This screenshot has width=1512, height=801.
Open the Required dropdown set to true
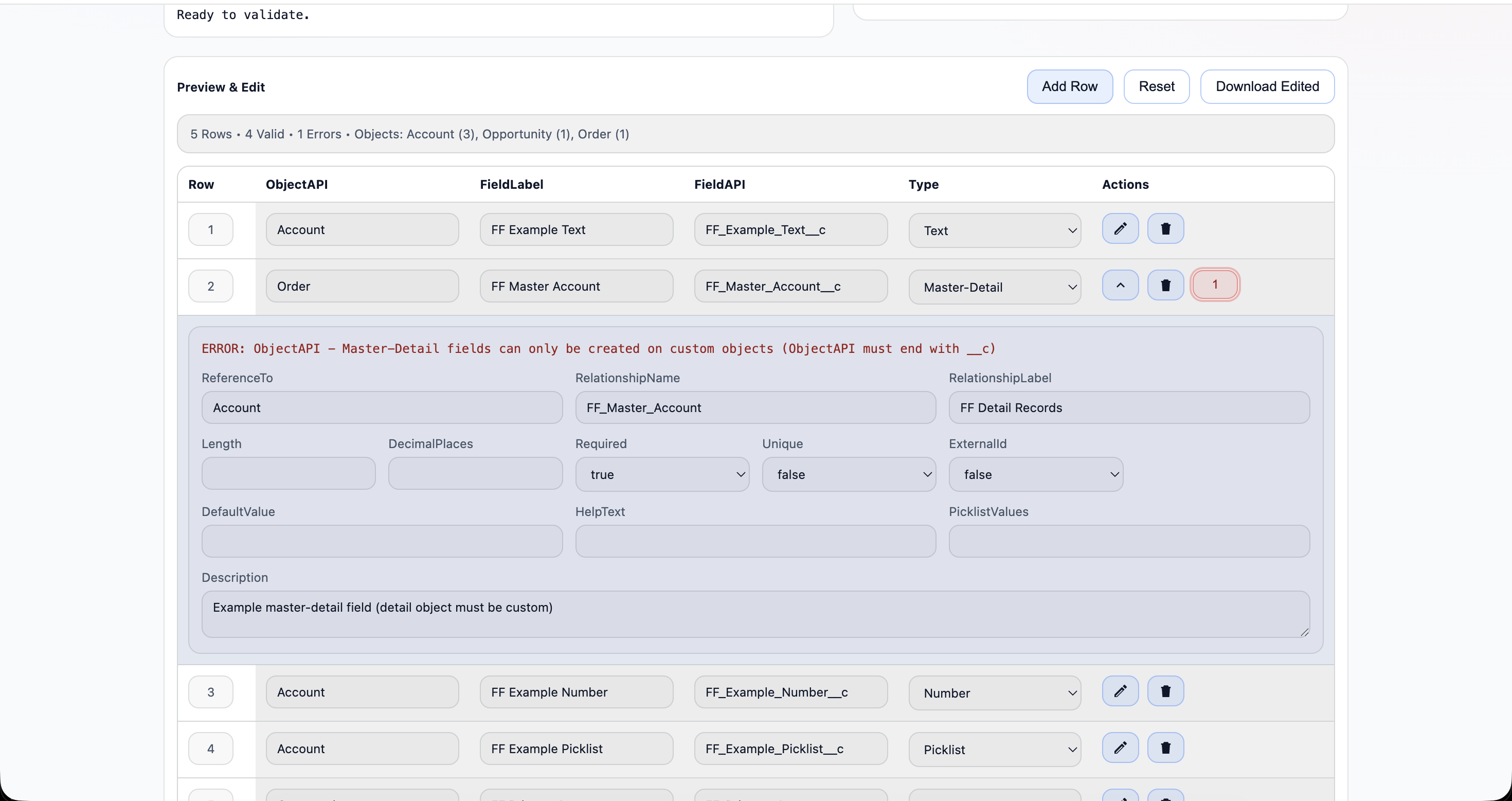pos(662,474)
